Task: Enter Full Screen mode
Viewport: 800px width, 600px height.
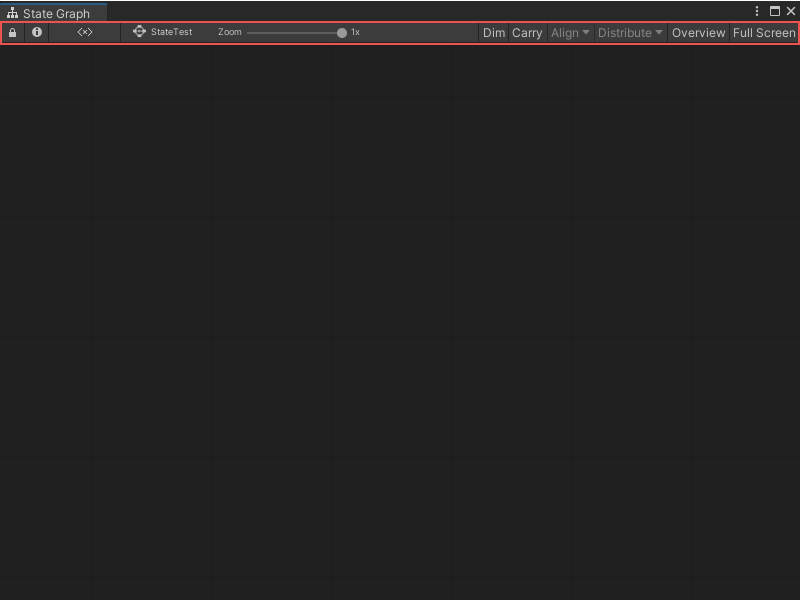Action: (763, 33)
